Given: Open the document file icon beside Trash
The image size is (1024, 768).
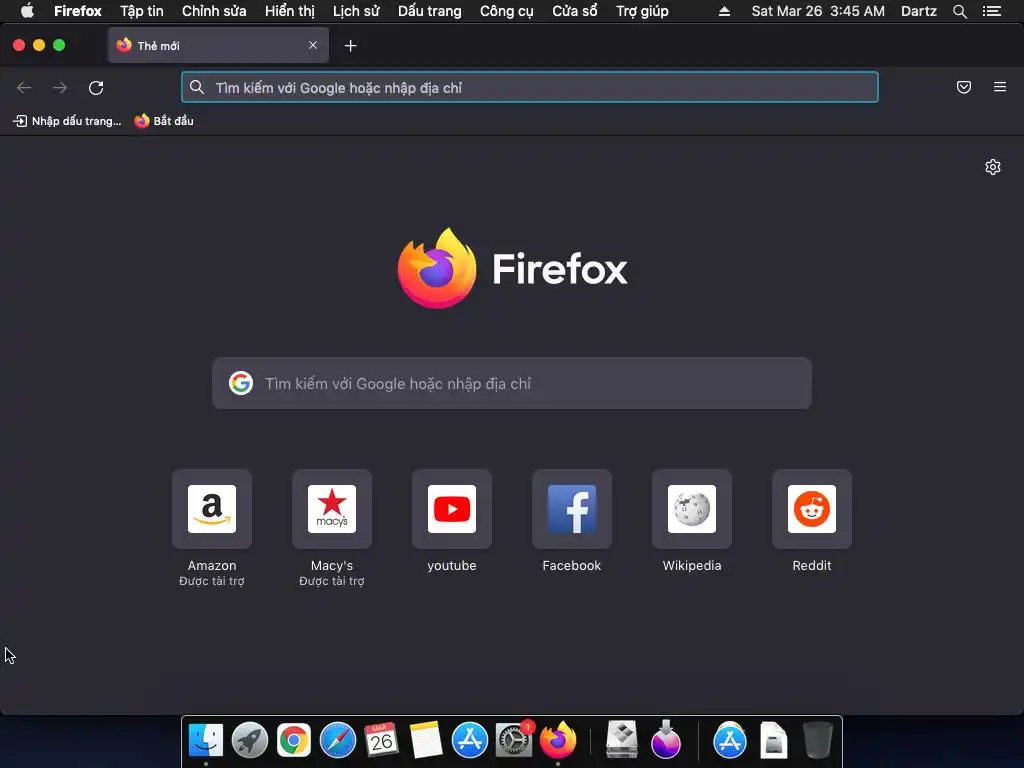Looking at the screenshot, I should click(x=773, y=741).
